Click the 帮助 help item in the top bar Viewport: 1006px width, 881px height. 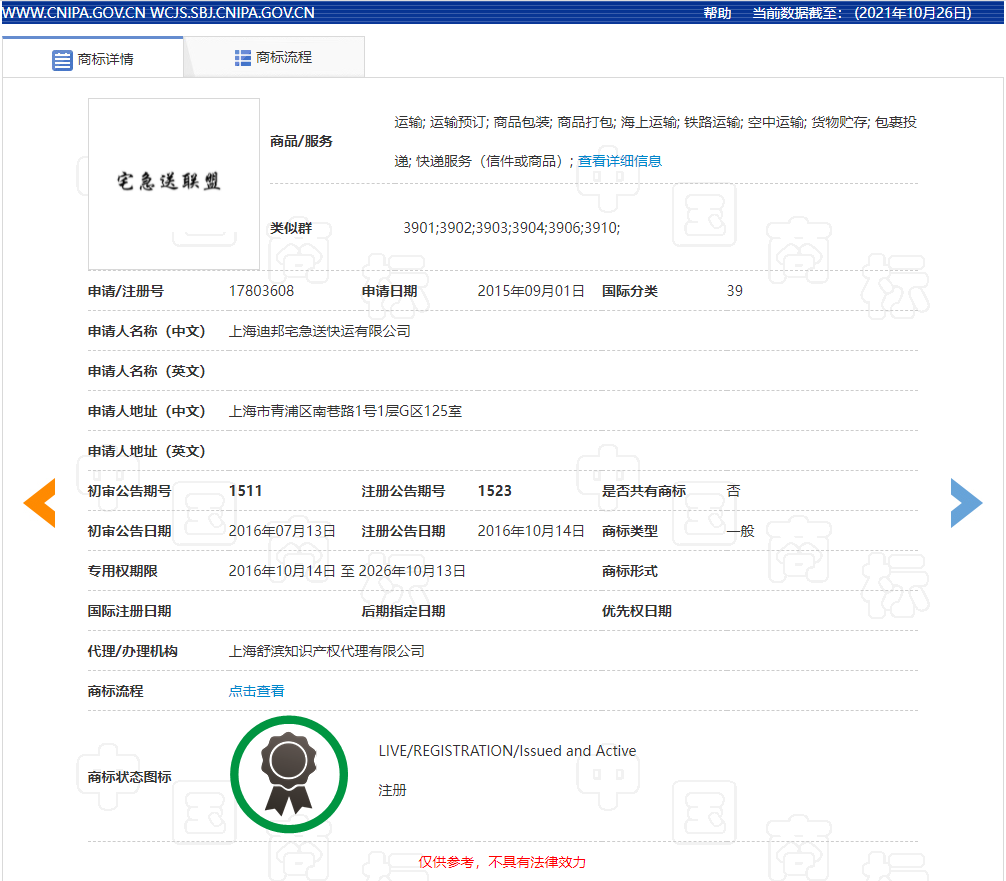click(x=716, y=13)
